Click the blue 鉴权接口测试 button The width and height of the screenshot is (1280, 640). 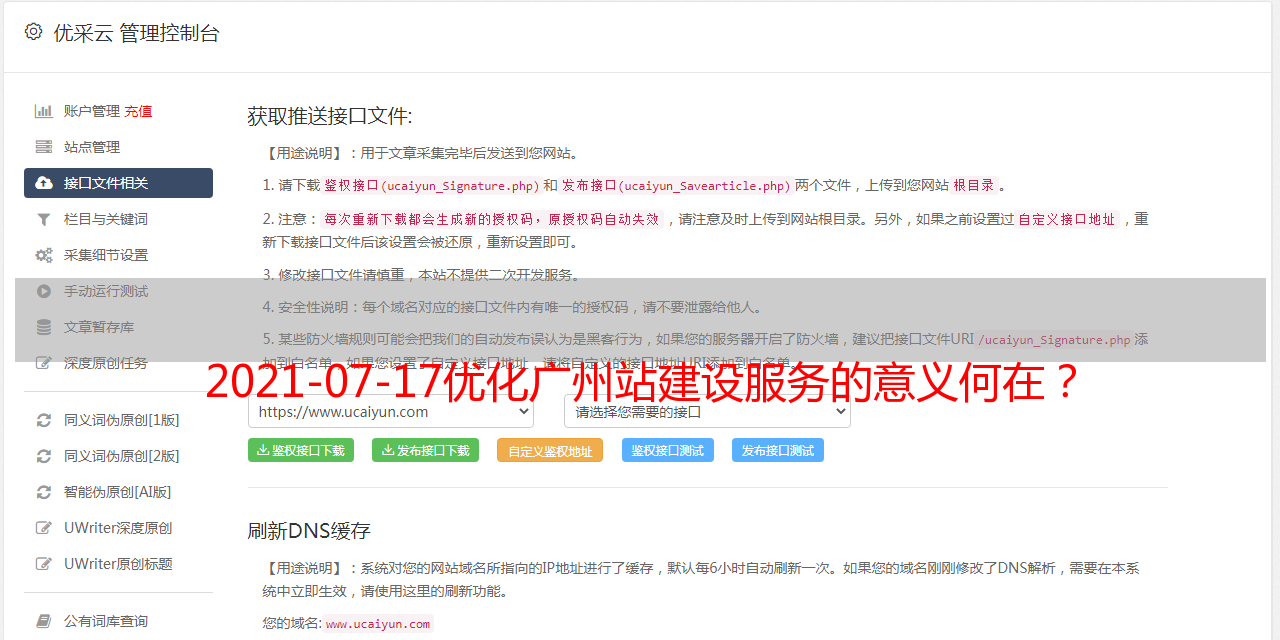tap(668, 450)
